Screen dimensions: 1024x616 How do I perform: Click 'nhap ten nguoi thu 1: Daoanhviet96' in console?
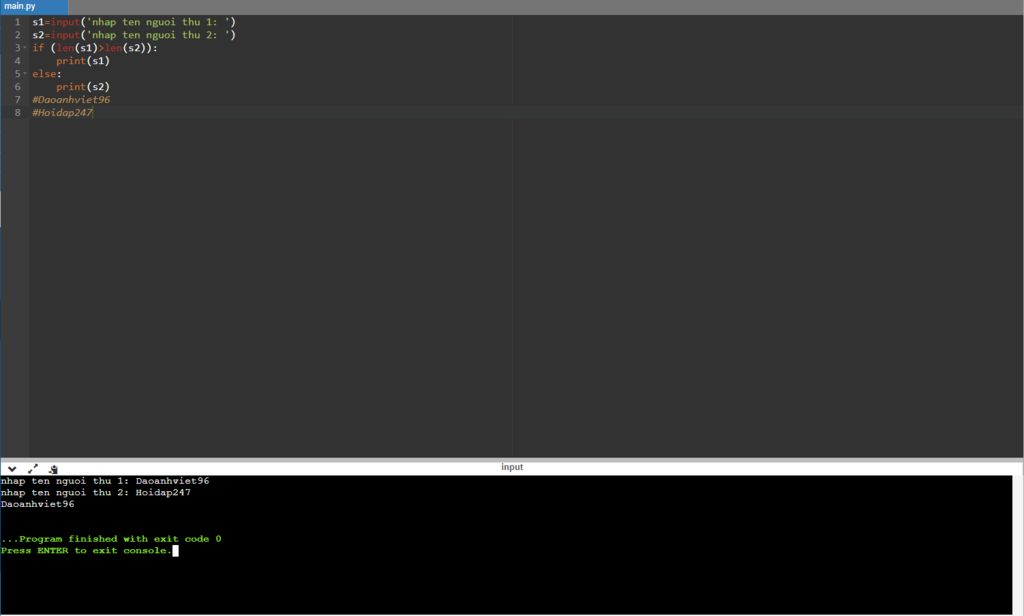(x=105, y=481)
